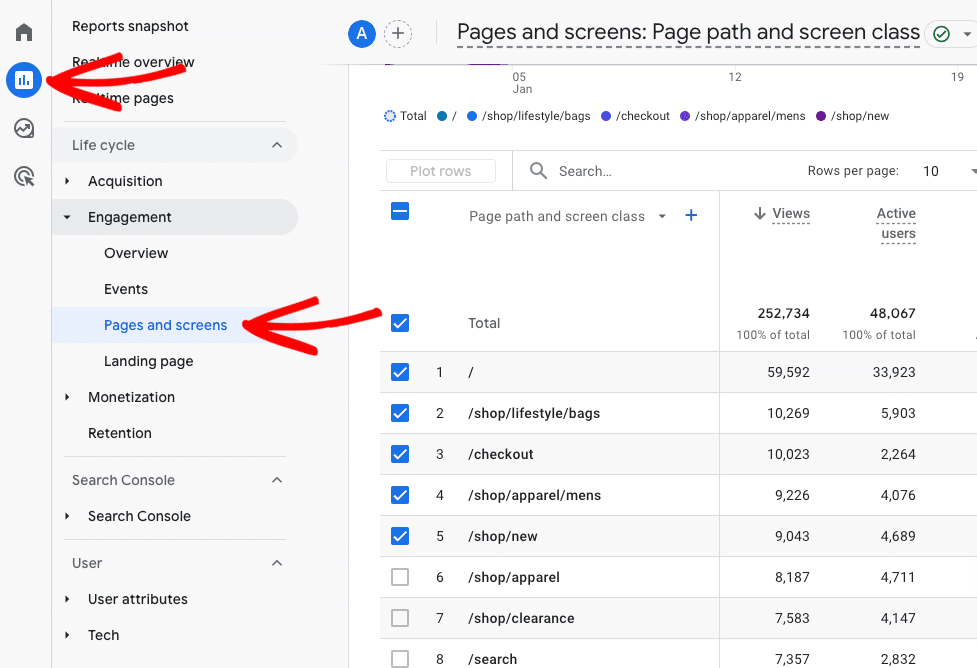Click the /shop/lifestyle/bags legend dot
The image size is (977, 668).
472,116
